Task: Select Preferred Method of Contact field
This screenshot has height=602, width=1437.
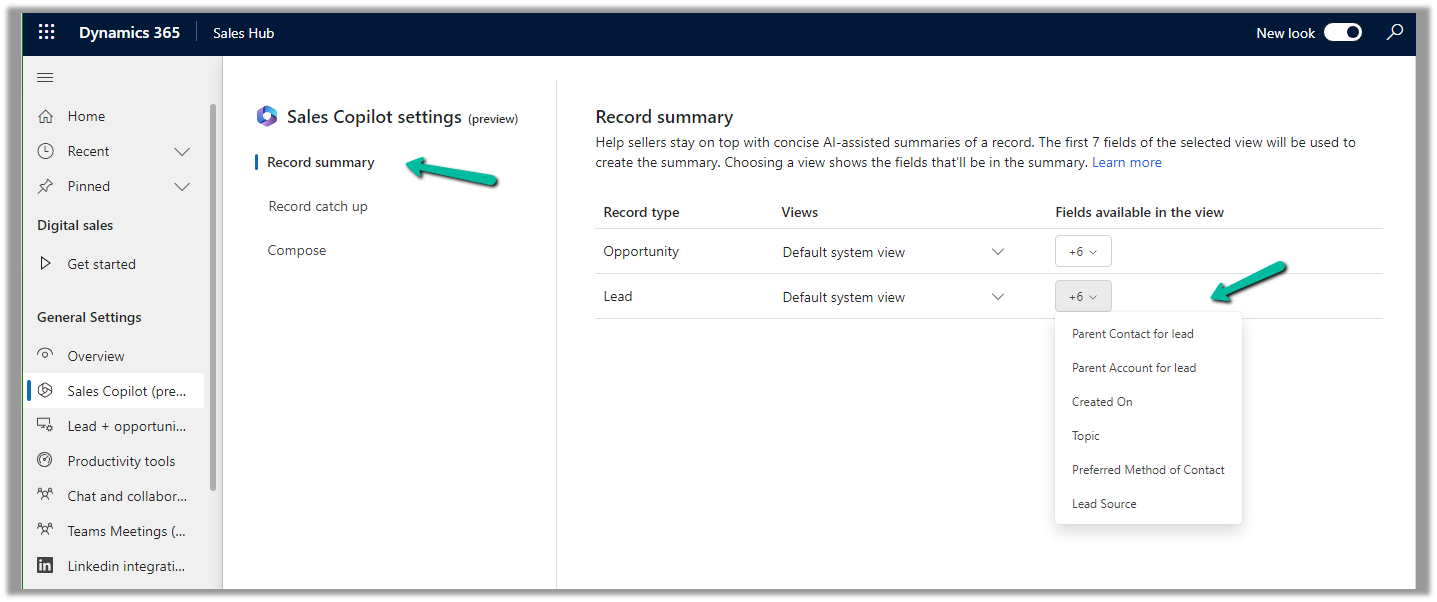Action: (x=1148, y=470)
